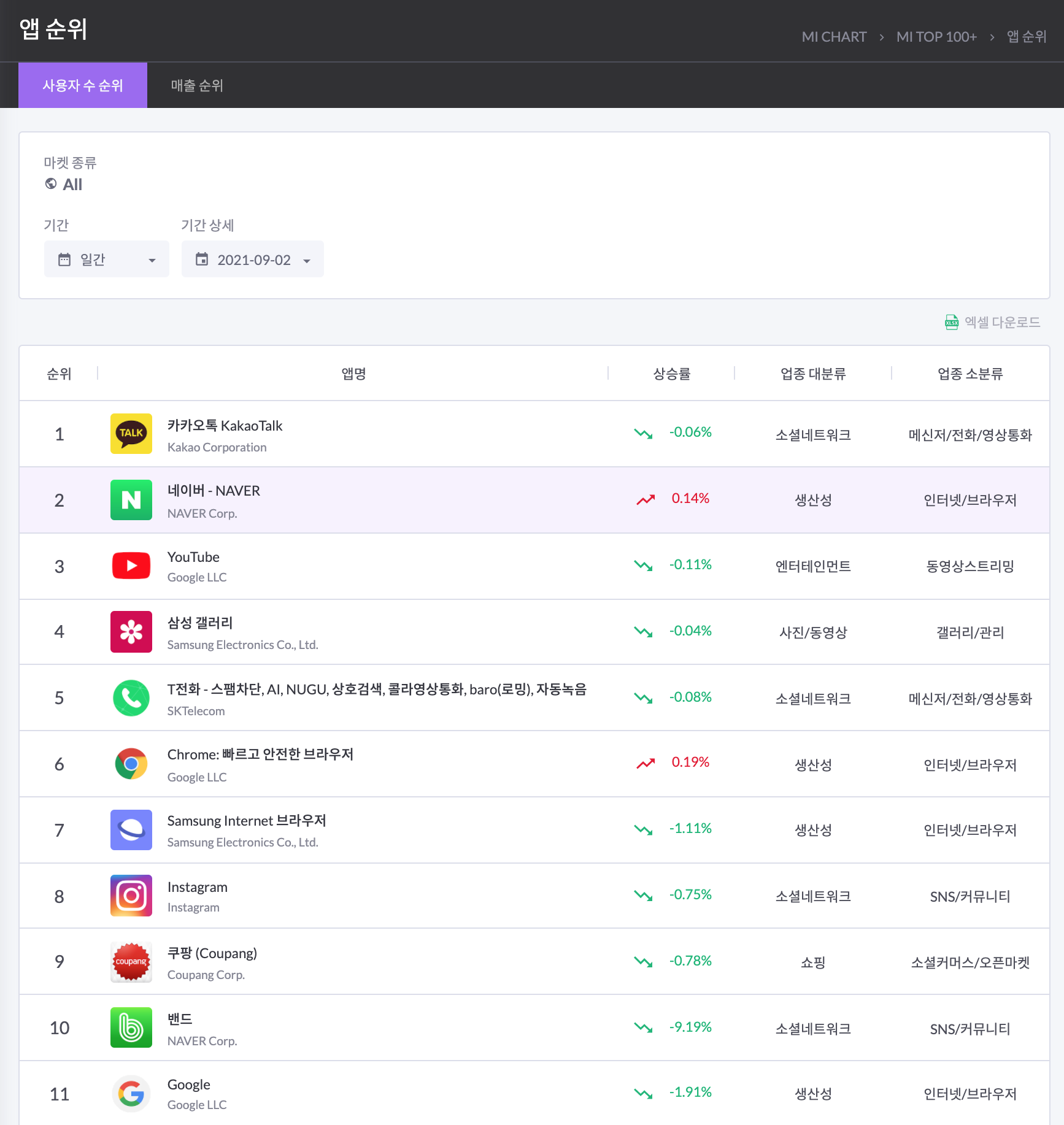Sort by the 순위 column header

(x=59, y=374)
